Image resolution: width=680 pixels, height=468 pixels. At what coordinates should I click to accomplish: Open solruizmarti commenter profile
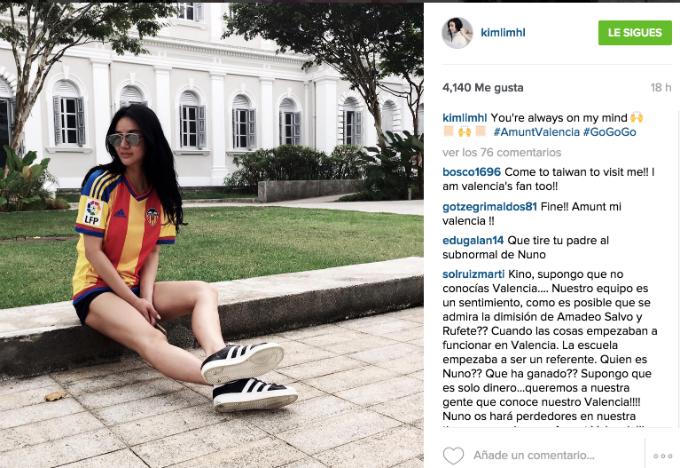(x=474, y=274)
